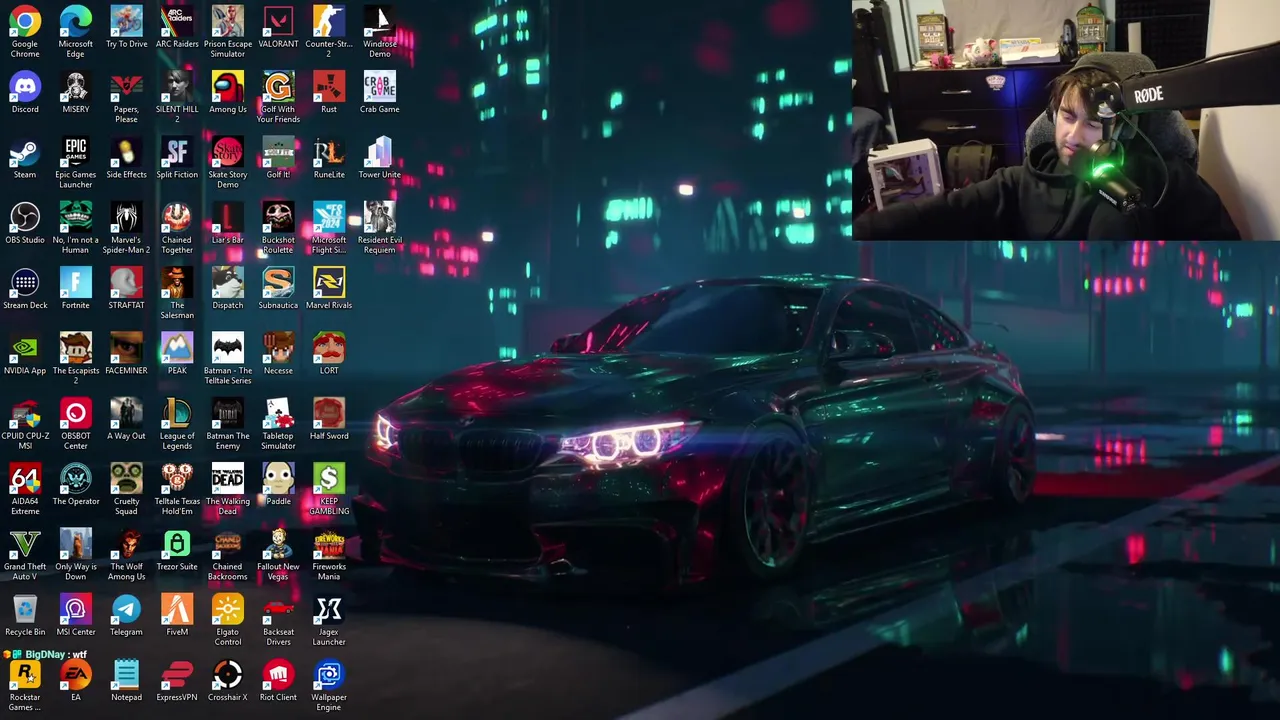Select the Liar's Bar icon

[x=228, y=223]
